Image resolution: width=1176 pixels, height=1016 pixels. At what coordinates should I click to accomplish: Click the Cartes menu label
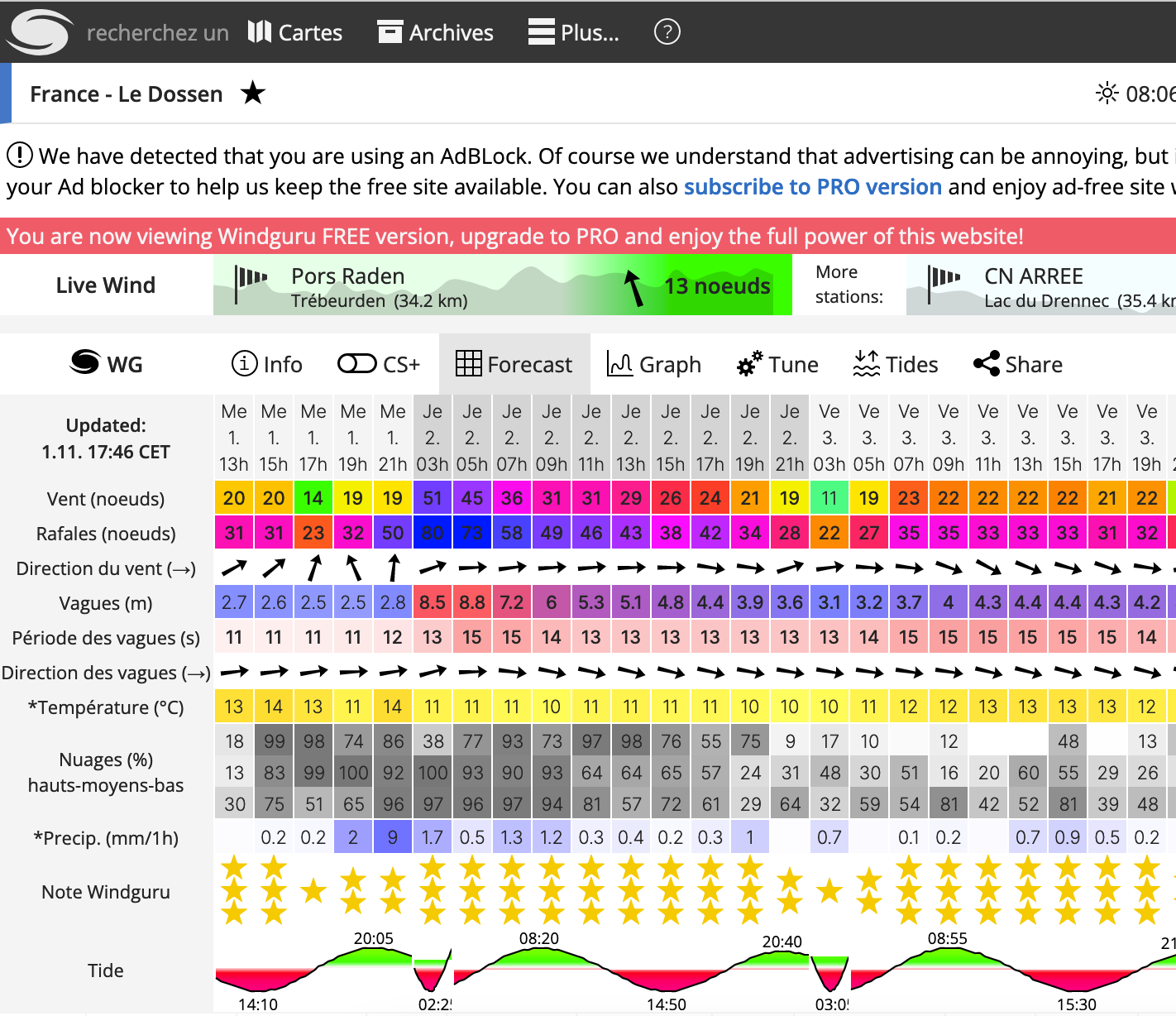click(x=310, y=33)
